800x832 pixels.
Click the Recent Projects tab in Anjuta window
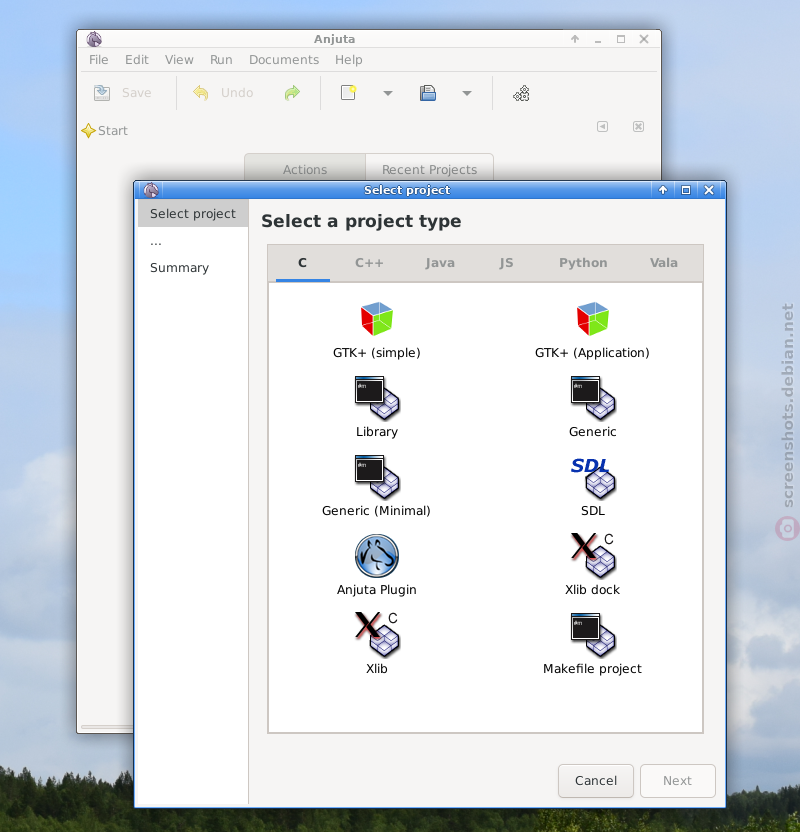pos(429,169)
